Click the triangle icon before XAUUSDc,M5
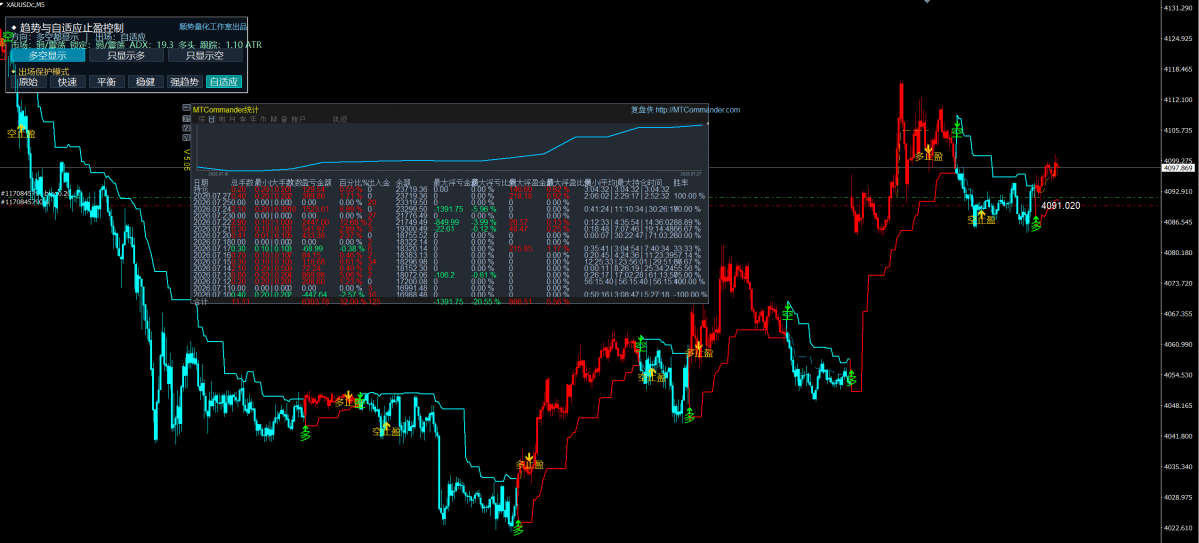The width and height of the screenshot is (1199, 543). tap(3, 4)
